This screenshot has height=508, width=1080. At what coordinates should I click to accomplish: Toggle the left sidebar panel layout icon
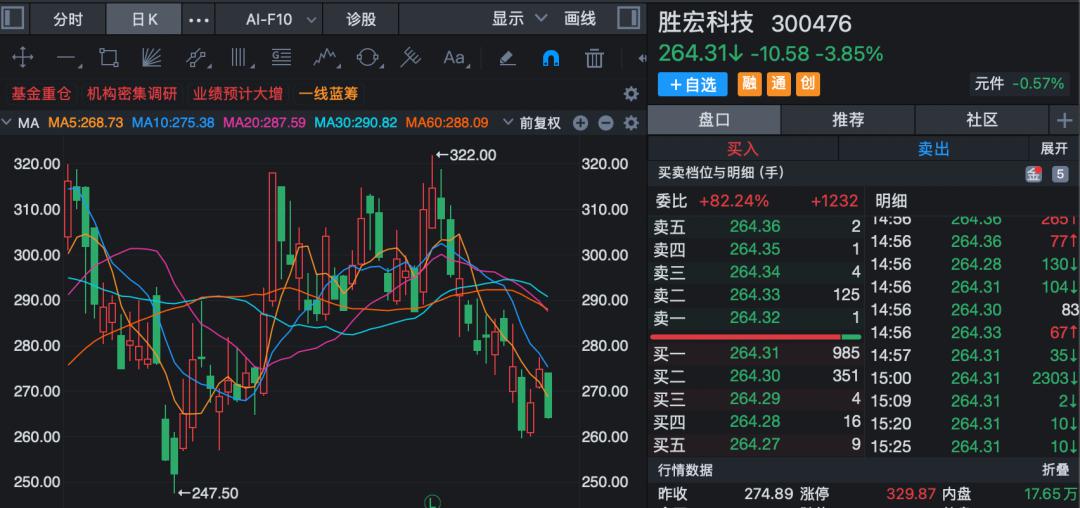click(14, 19)
